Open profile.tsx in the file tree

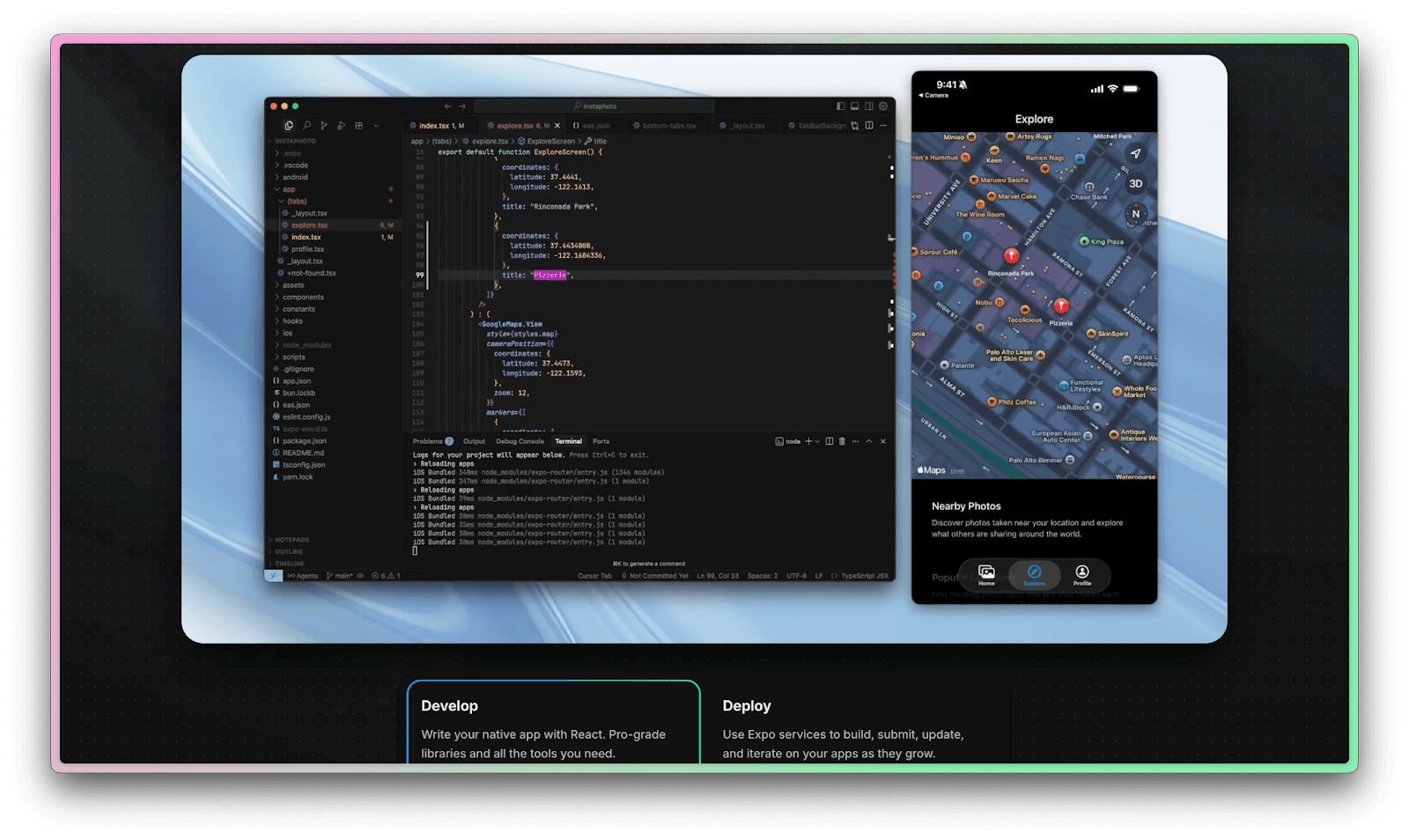pyautogui.click(x=307, y=249)
